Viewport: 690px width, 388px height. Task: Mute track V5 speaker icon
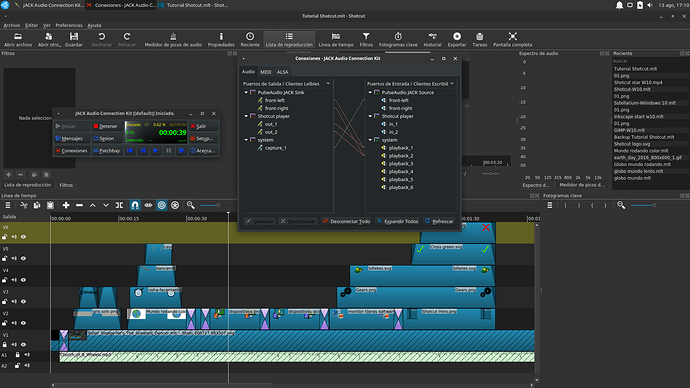coord(14,259)
